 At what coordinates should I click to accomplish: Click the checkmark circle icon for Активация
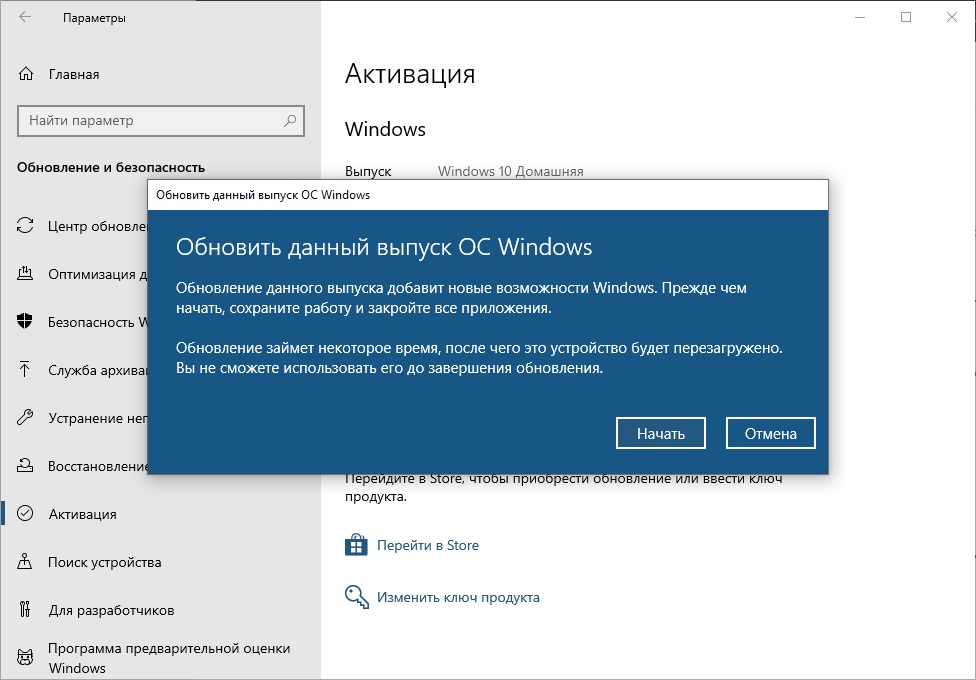[25, 513]
